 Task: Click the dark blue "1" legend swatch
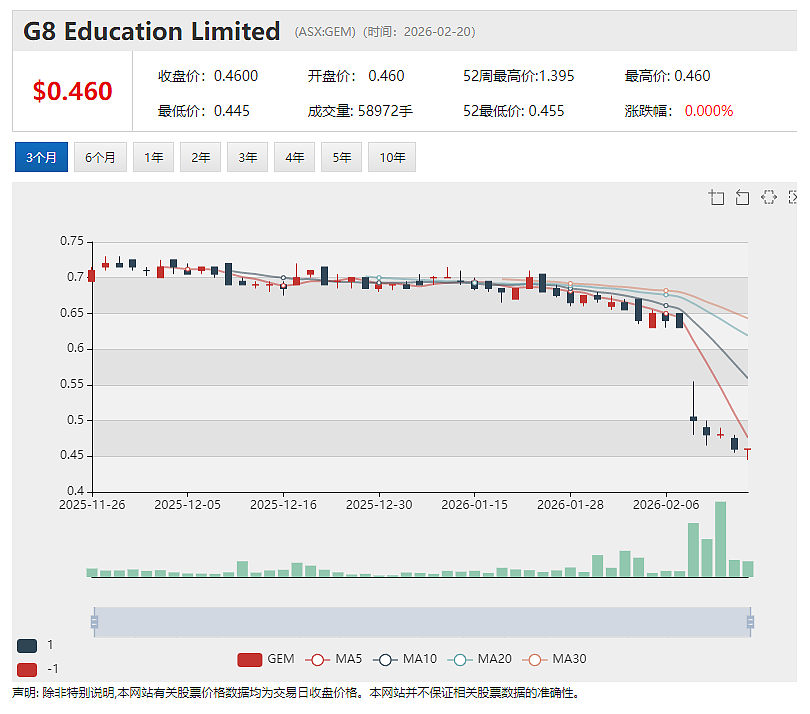27,645
